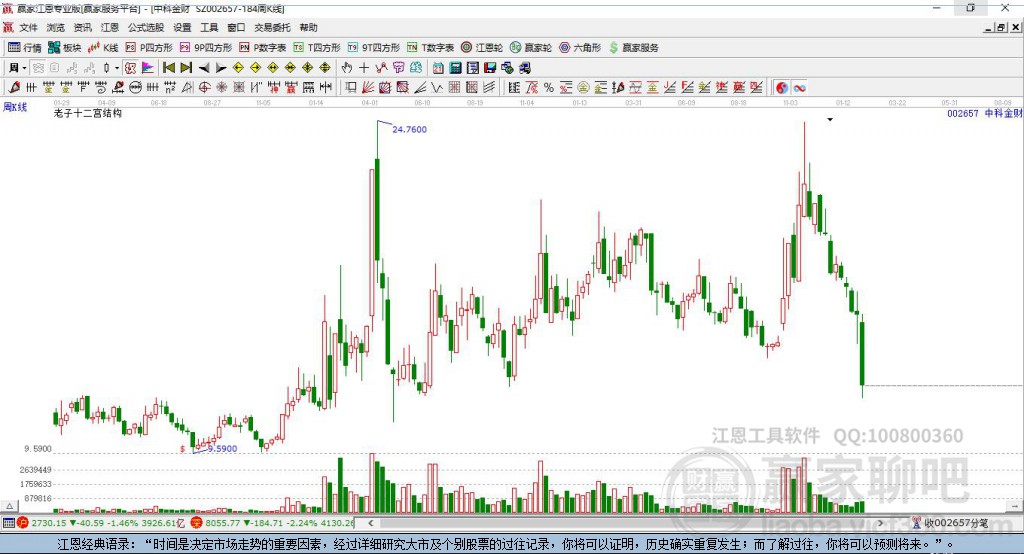This screenshot has width=1024, height=554.
Task: Select the circled crosshair target tool
Action: 204,87
